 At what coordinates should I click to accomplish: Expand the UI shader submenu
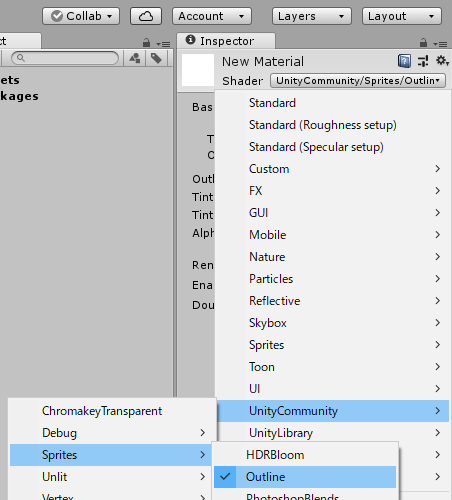point(332,389)
